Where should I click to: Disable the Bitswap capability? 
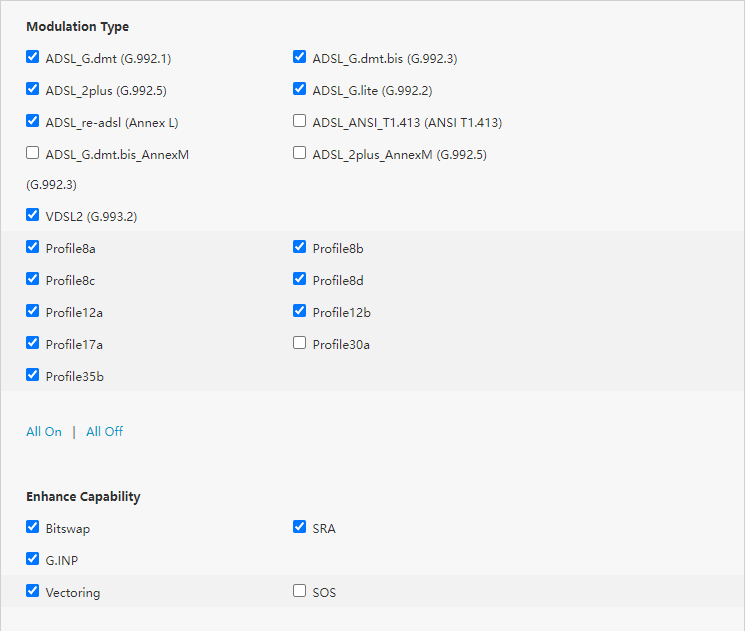tap(33, 527)
